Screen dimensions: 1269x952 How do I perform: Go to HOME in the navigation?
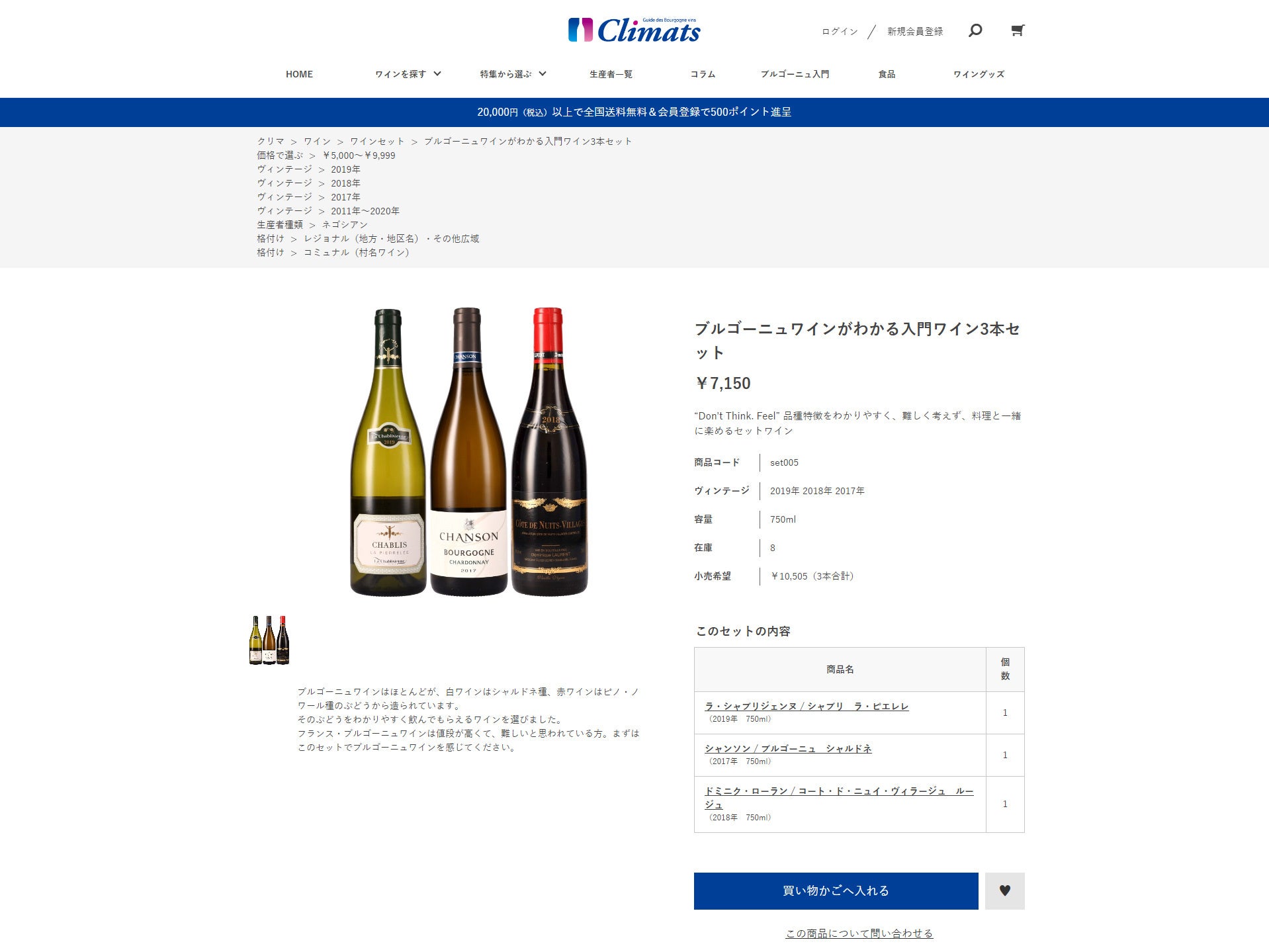[299, 74]
